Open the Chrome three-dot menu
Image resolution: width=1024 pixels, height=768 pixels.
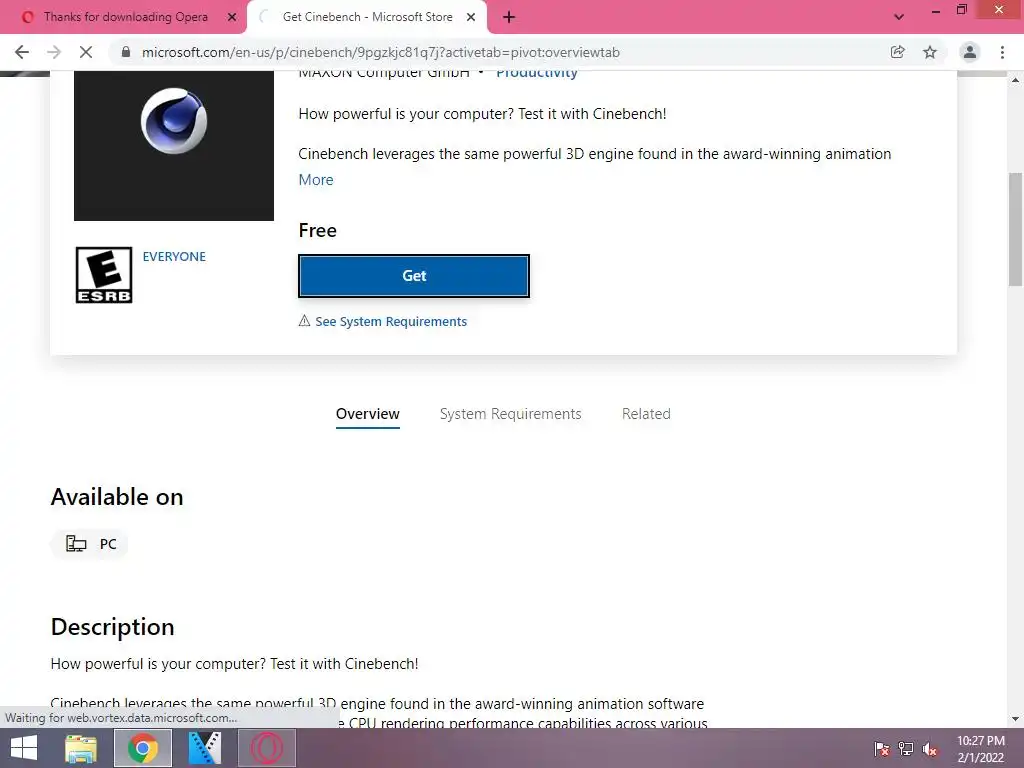(1002, 52)
